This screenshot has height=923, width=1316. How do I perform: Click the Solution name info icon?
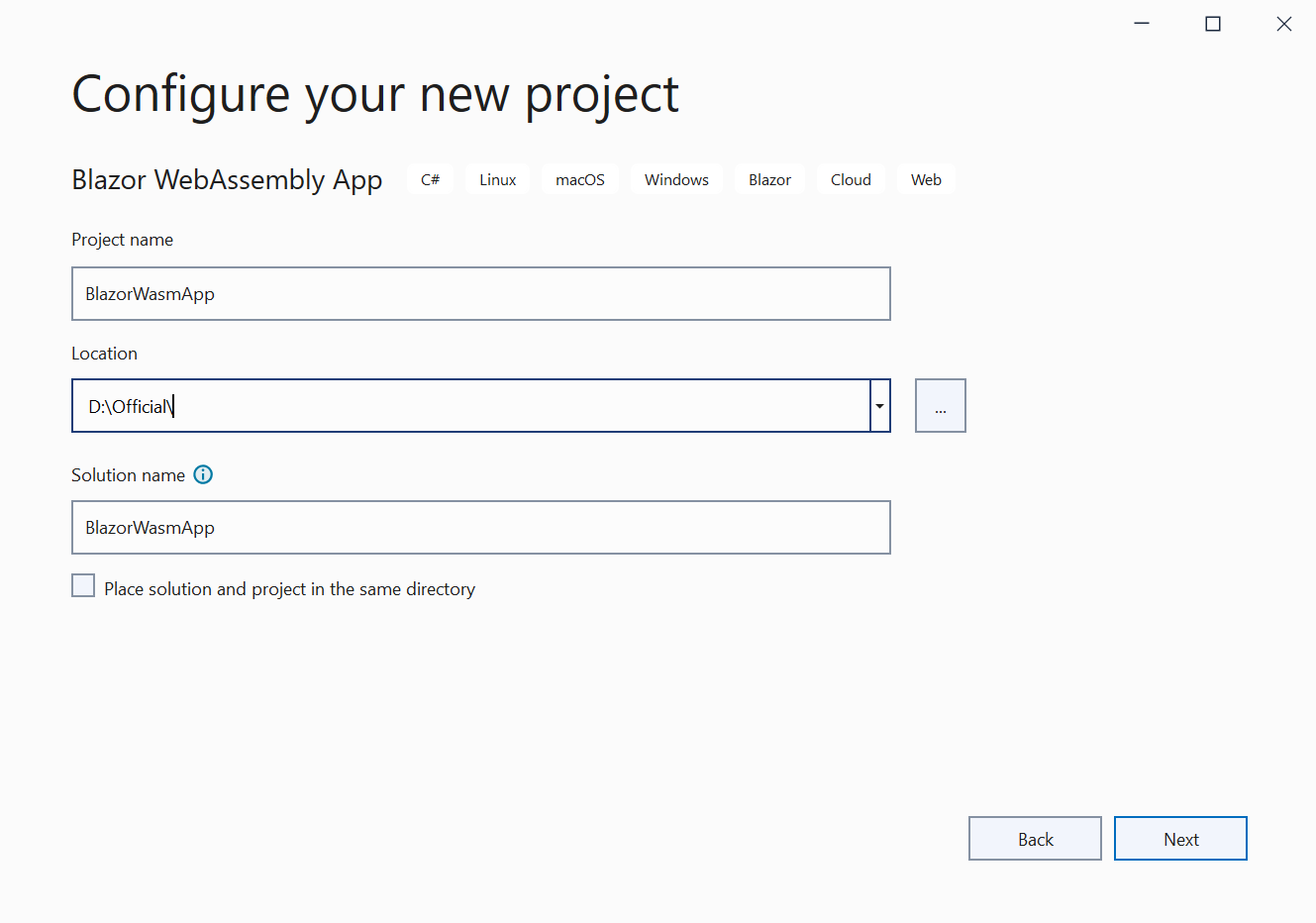click(203, 474)
